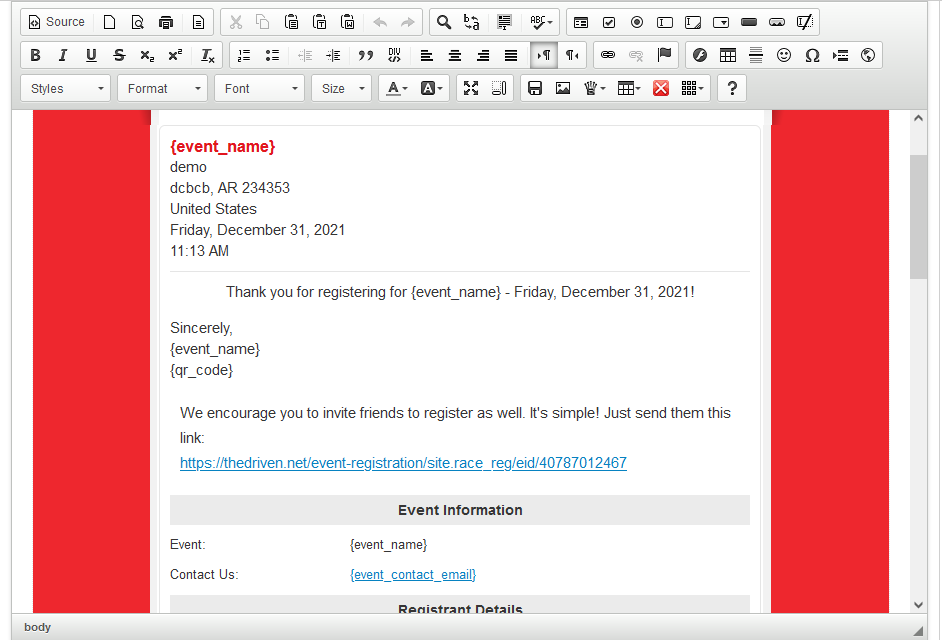Image resolution: width=942 pixels, height=640 pixels.
Task: Insert a smiley emoticon
Action: coord(784,55)
